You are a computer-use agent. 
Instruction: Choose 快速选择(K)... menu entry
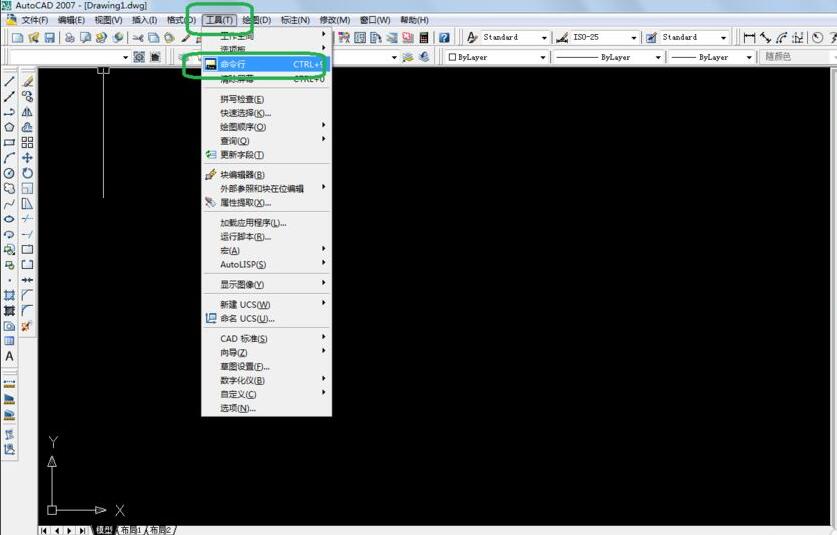pos(266,113)
